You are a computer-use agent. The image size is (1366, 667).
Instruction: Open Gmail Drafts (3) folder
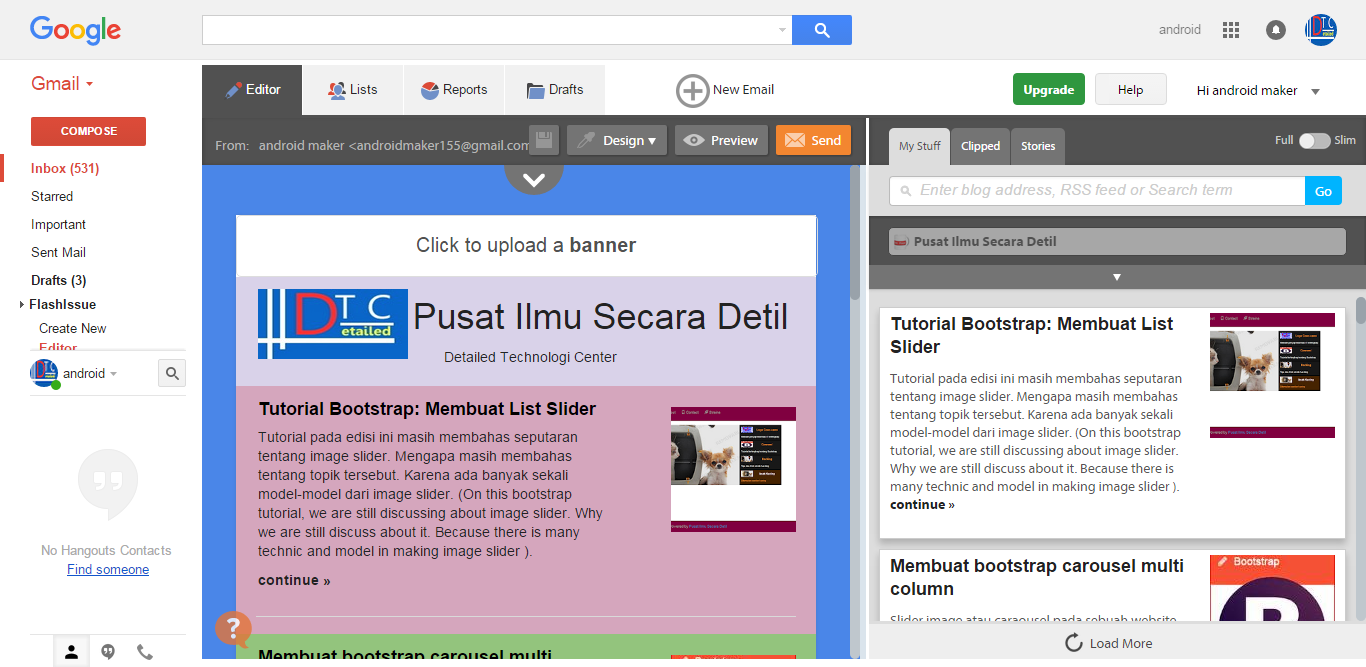pos(58,281)
